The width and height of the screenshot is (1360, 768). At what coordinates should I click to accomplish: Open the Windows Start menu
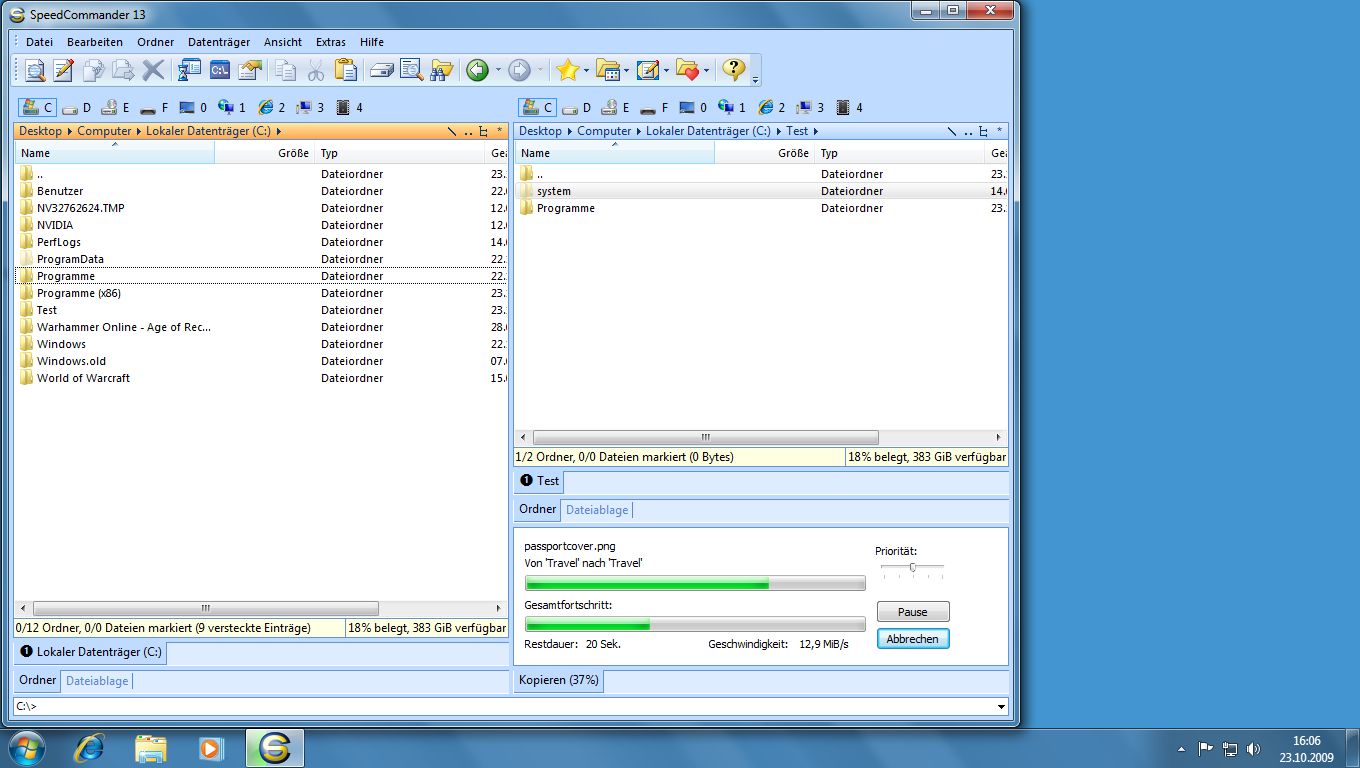[27, 748]
